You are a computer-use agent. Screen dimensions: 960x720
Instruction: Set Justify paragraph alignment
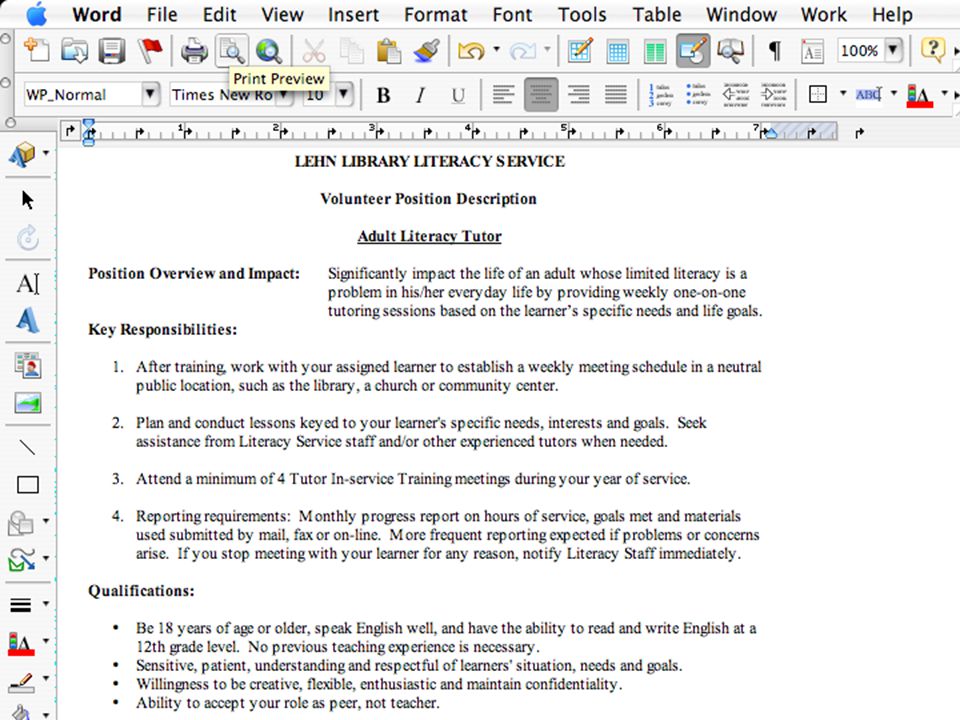click(x=616, y=95)
